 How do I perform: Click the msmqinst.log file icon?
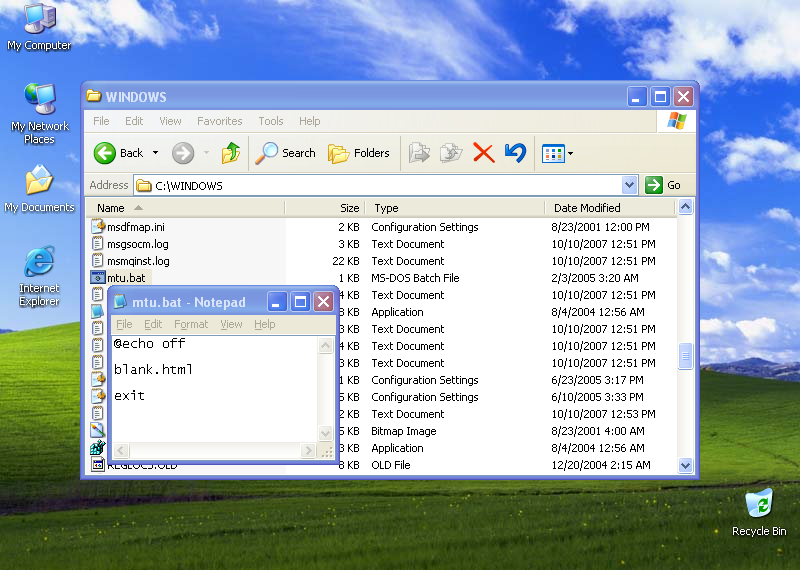click(97, 260)
